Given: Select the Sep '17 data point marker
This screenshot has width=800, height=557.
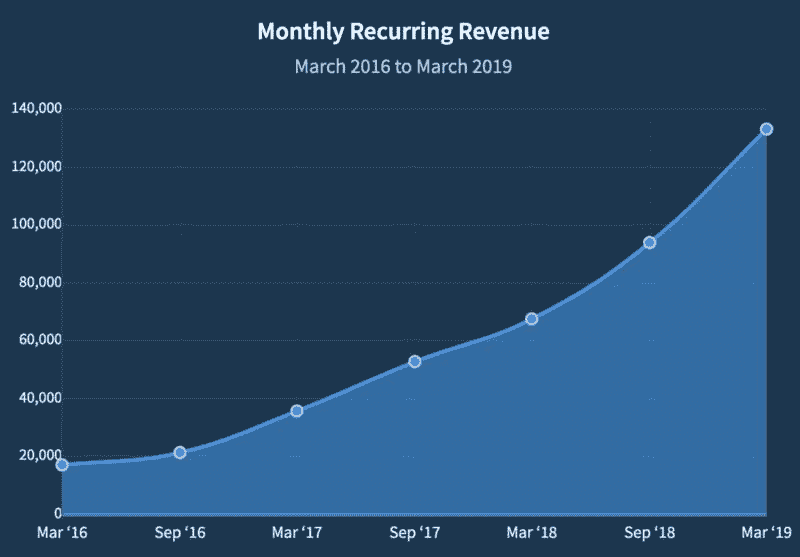Looking at the screenshot, I should 415,361.
